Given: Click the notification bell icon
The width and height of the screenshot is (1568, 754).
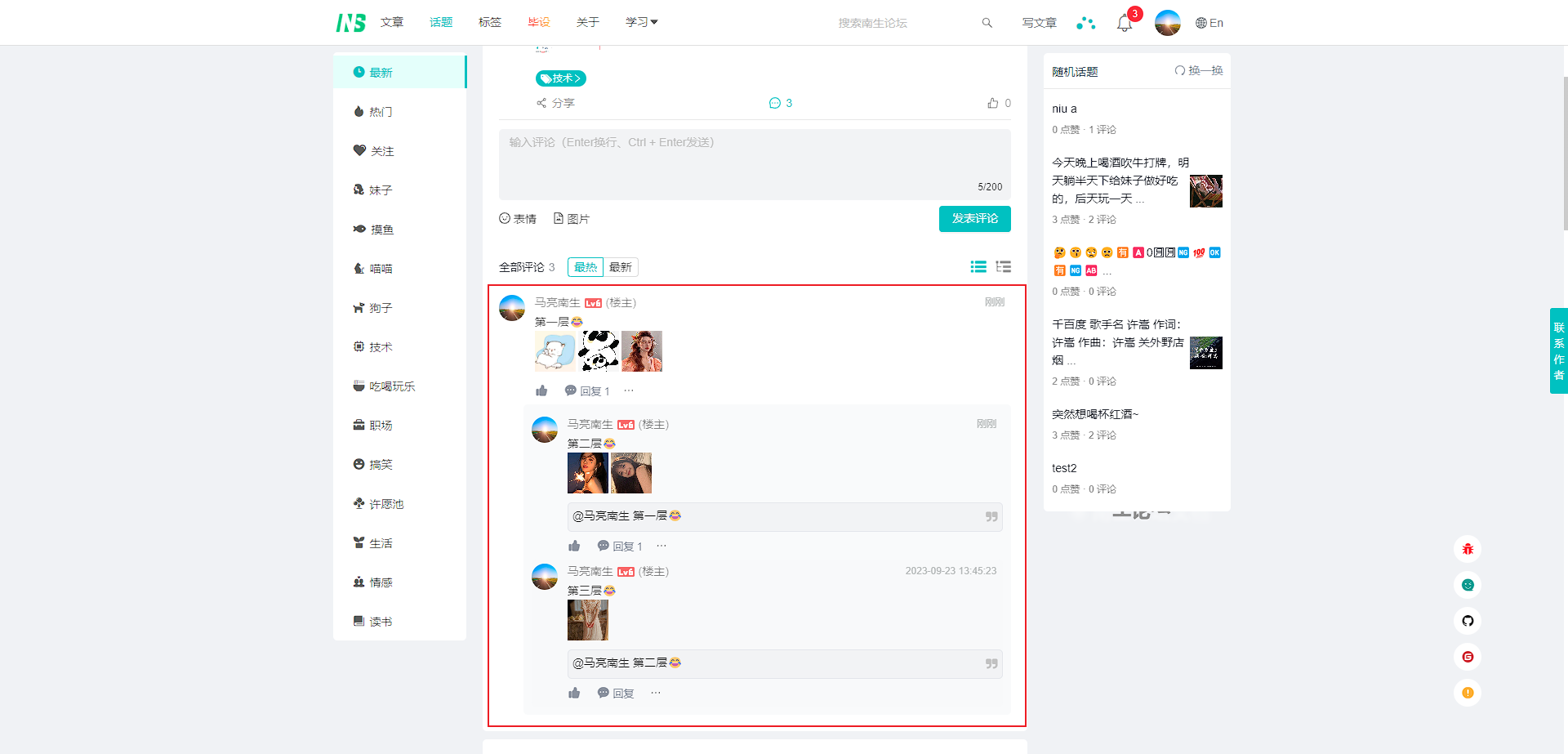Looking at the screenshot, I should click(1124, 23).
